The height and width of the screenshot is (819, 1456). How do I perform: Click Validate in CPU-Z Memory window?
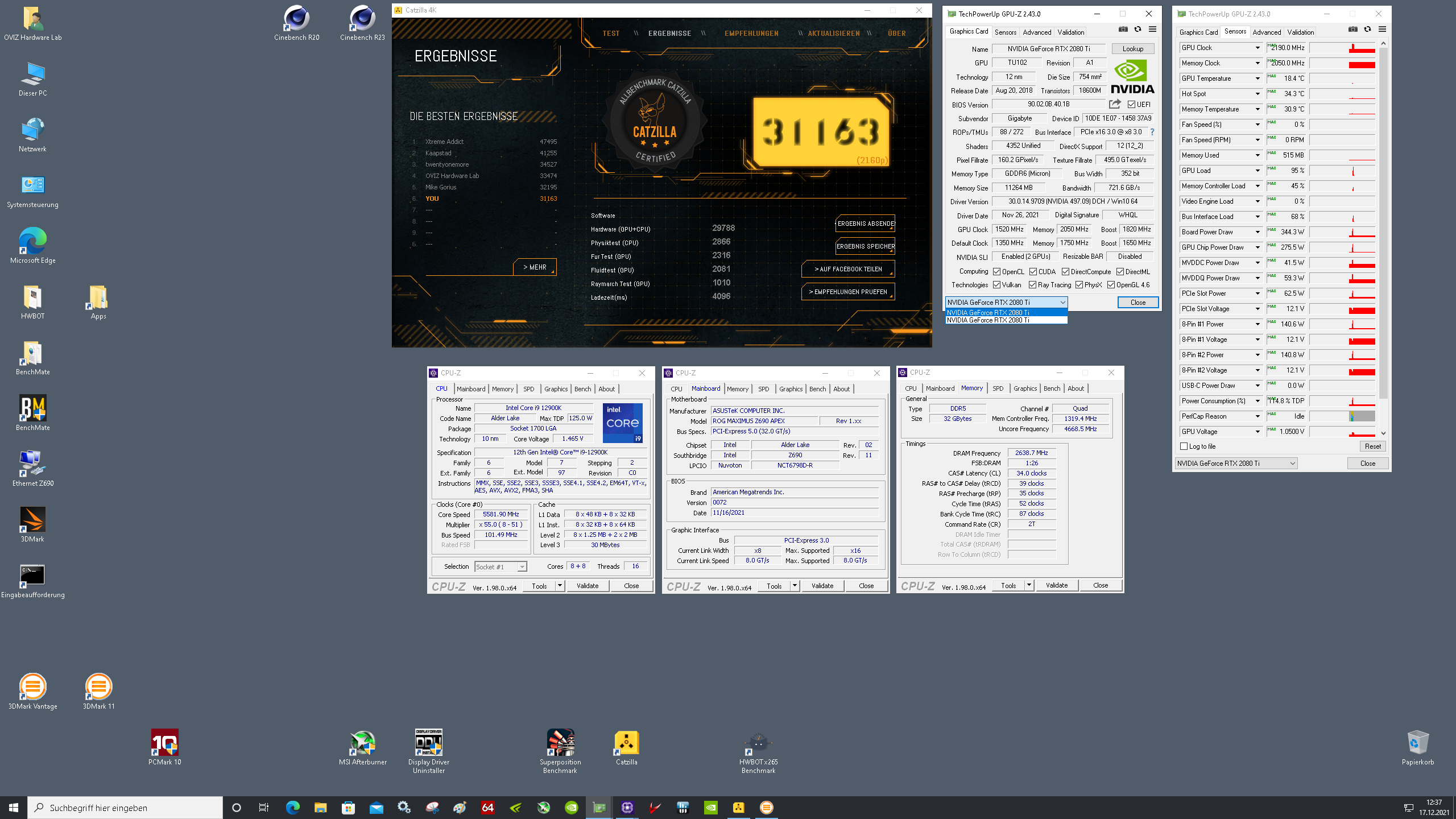coord(1056,585)
